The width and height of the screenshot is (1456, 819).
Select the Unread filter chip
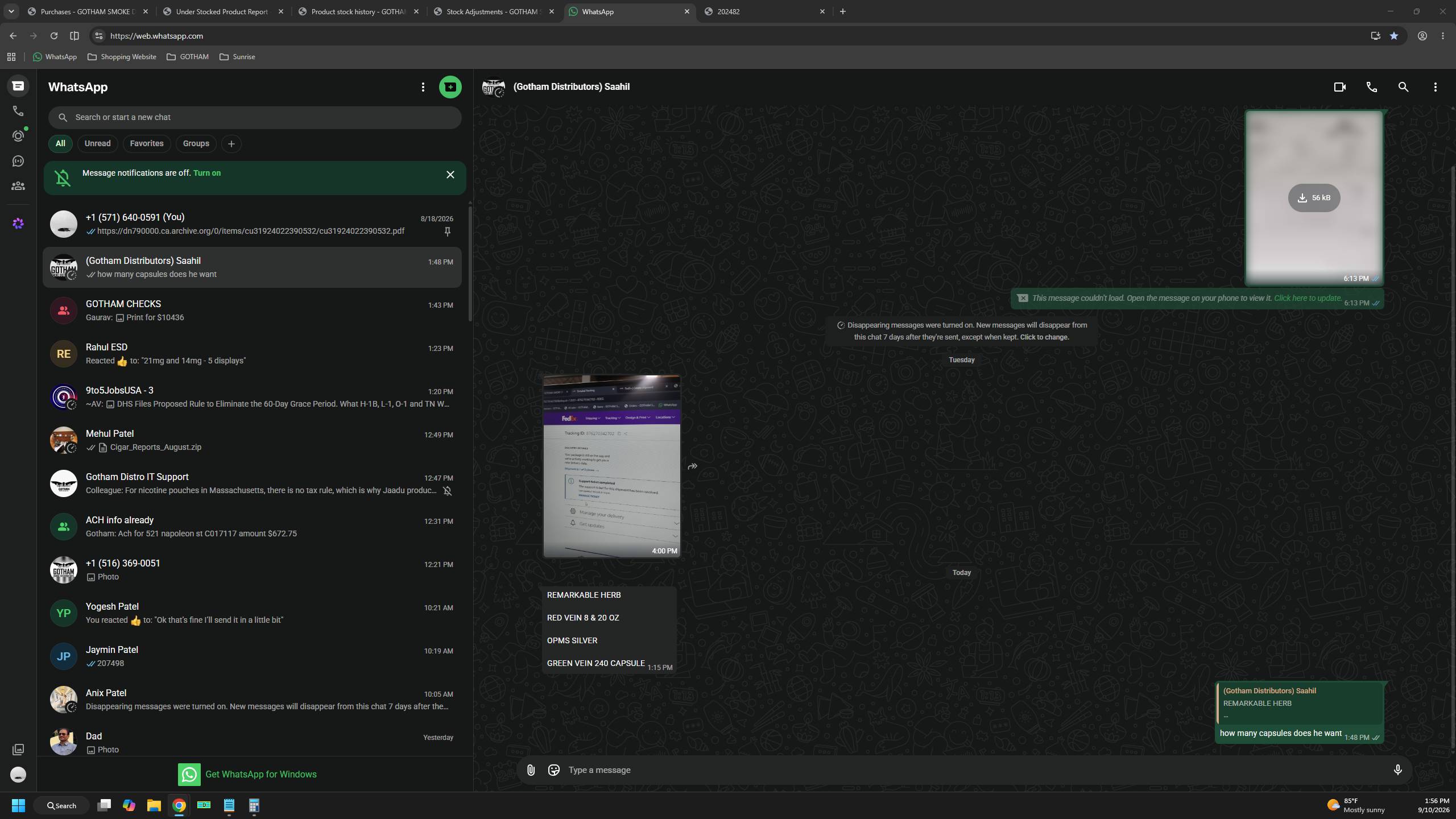pyautogui.click(x=98, y=143)
